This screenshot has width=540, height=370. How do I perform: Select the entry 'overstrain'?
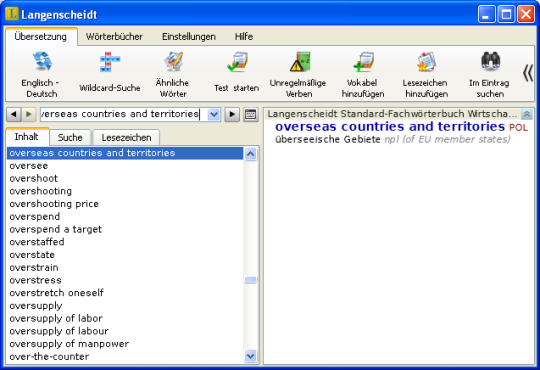click(x=125, y=268)
